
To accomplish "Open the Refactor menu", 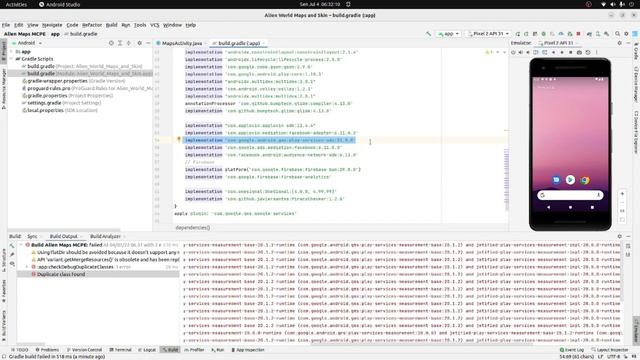I will 92,25.
